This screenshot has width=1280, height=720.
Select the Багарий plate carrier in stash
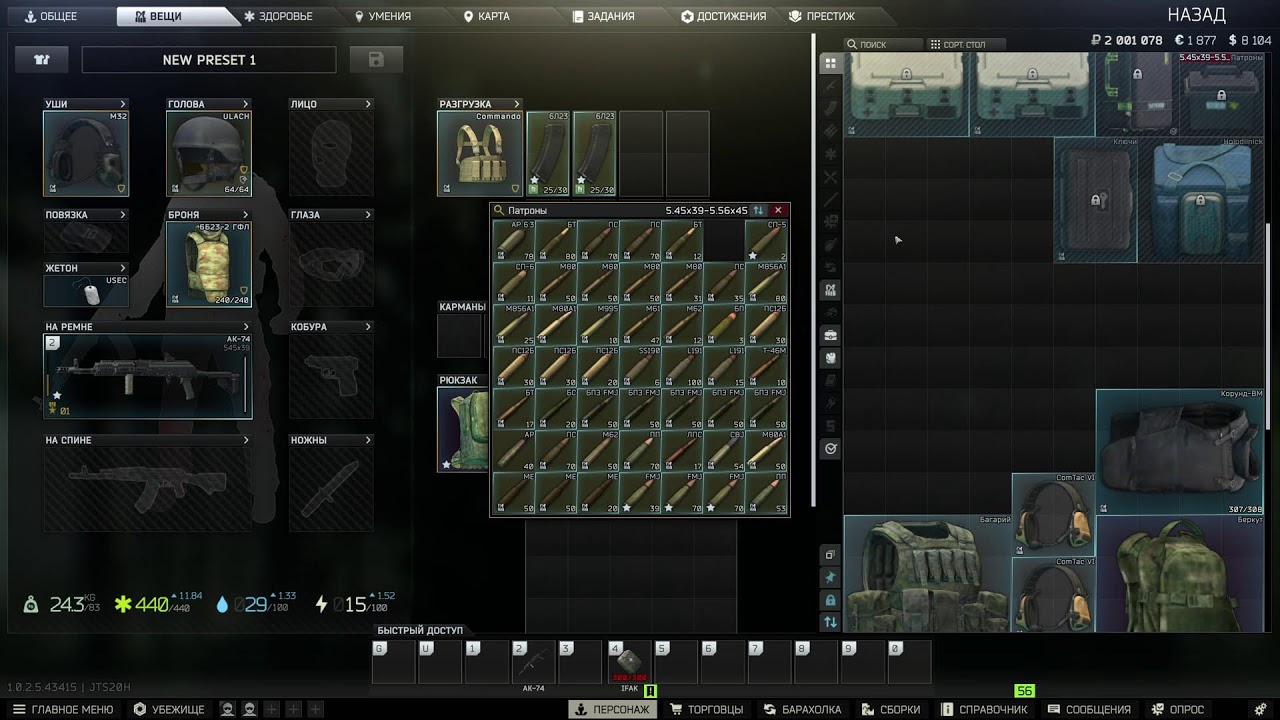tap(928, 574)
